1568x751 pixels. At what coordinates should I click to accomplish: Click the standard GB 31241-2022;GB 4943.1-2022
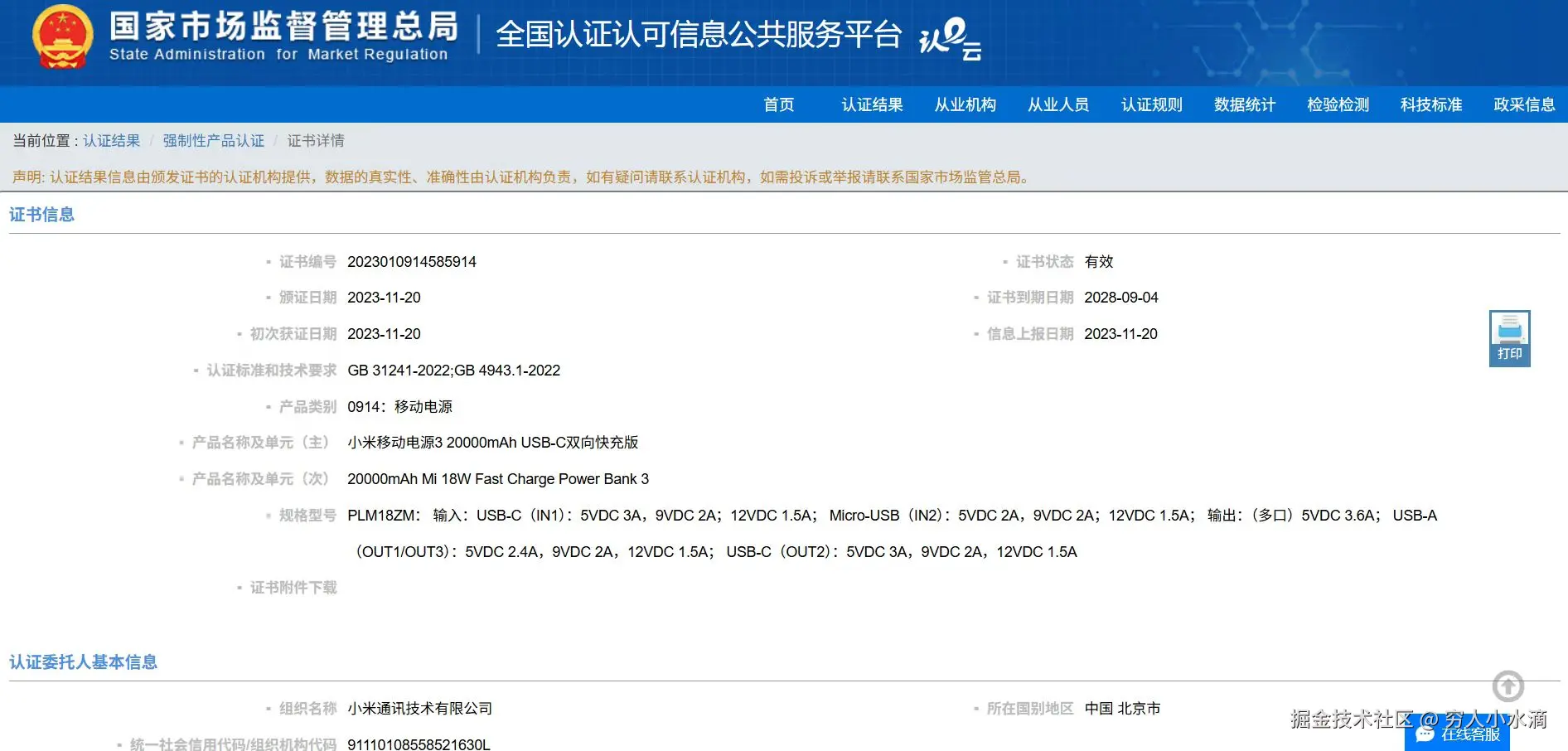pyautogui.click(x=454, y=371)
